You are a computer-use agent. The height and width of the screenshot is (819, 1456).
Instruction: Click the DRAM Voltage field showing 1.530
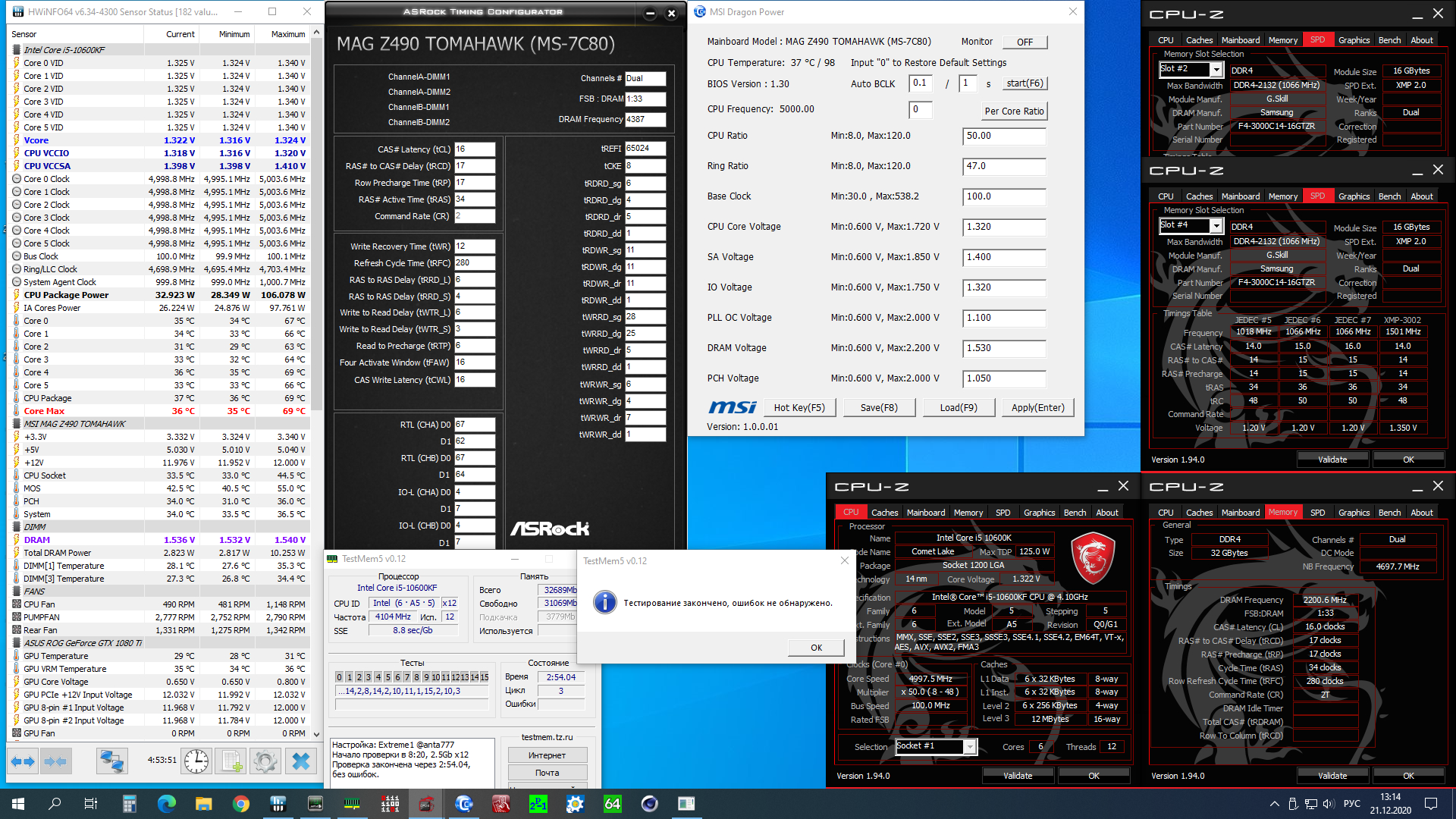pos(1004,349)
